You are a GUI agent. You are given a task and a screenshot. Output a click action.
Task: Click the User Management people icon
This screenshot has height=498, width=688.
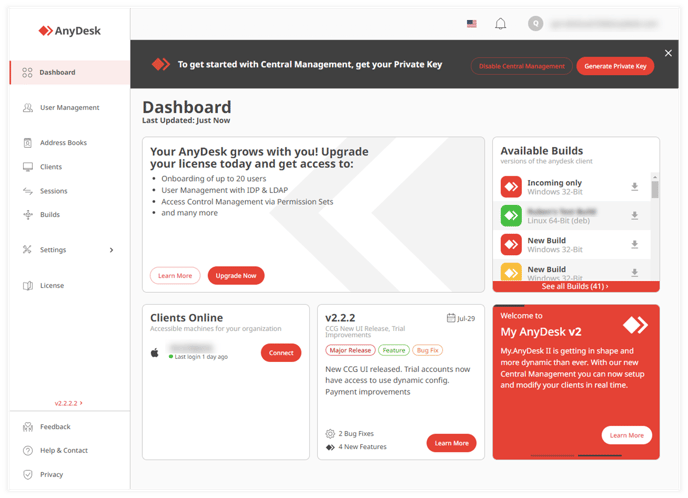28,107
